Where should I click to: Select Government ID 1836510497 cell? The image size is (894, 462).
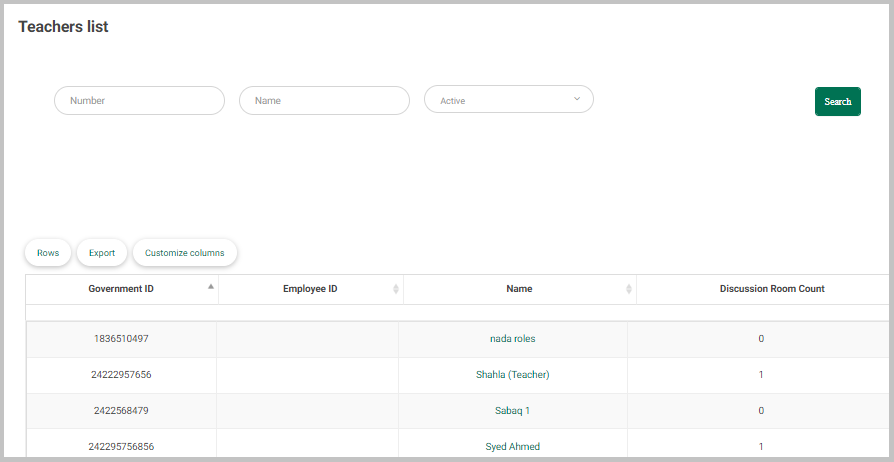click(x=121, y=339)
